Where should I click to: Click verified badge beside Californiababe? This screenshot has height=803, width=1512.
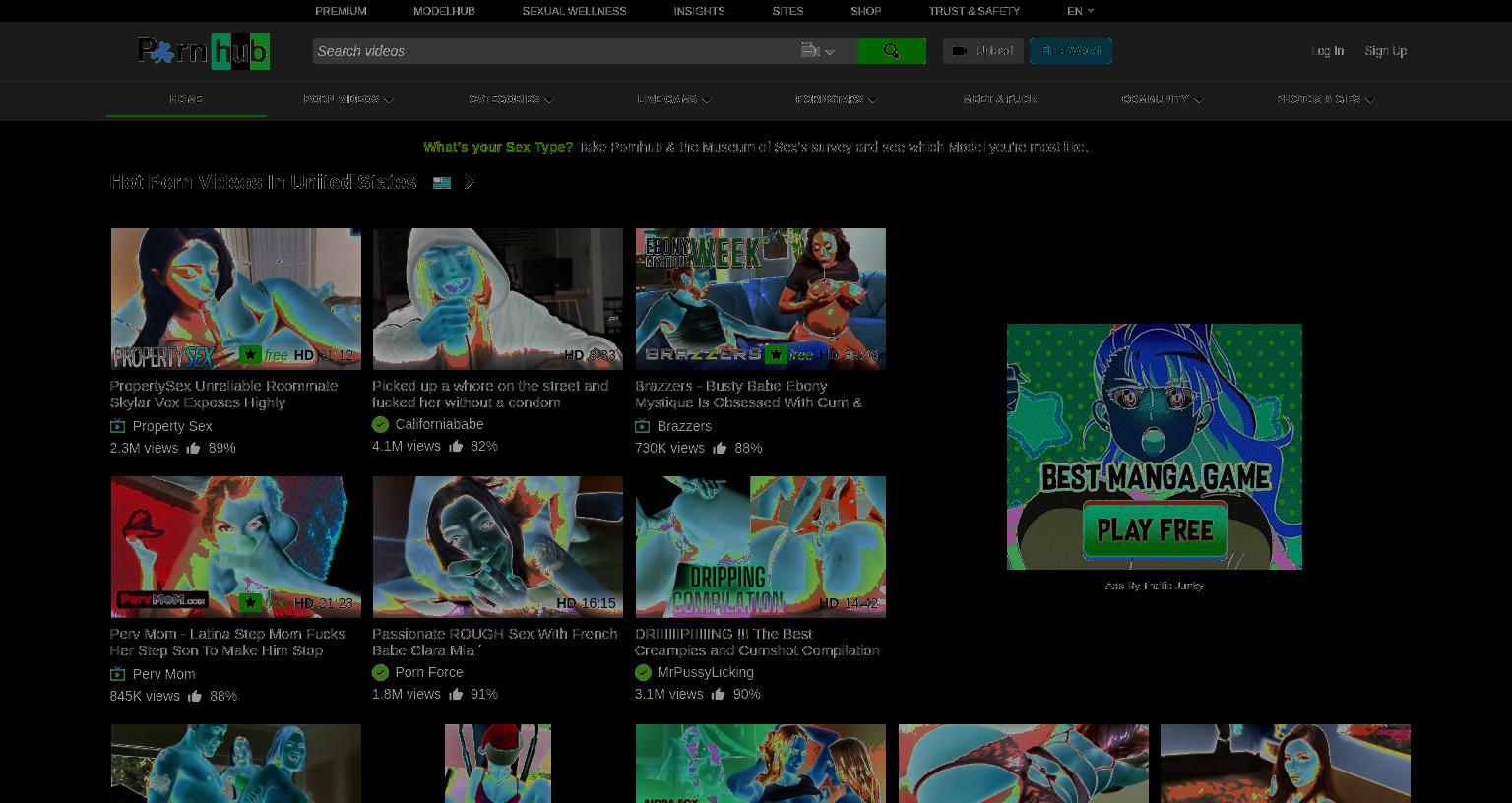coord(380,424)
